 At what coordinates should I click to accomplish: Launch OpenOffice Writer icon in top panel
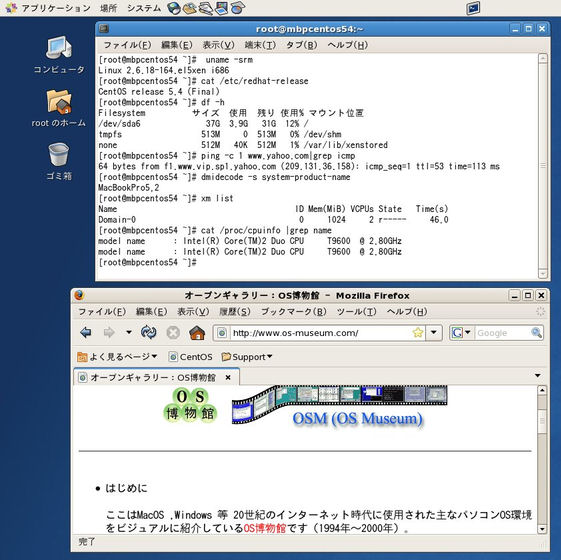point(206,8)
